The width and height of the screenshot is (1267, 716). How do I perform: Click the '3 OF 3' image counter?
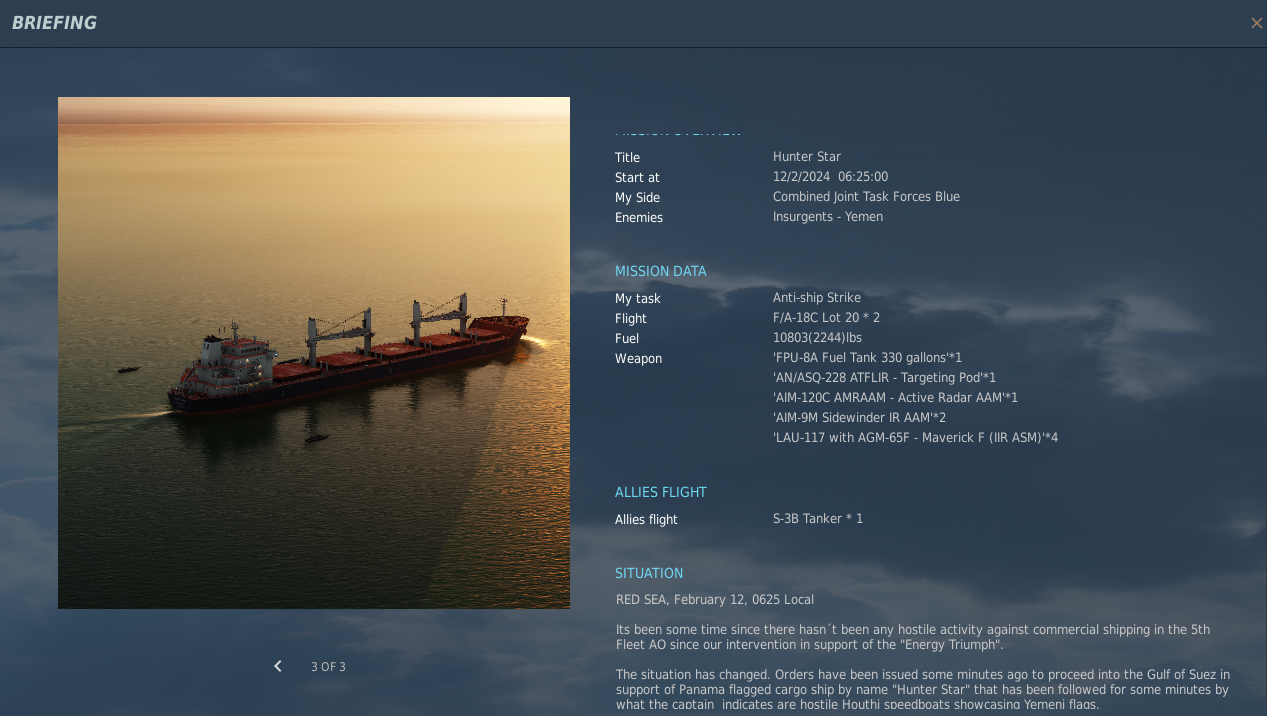(328, 667)
